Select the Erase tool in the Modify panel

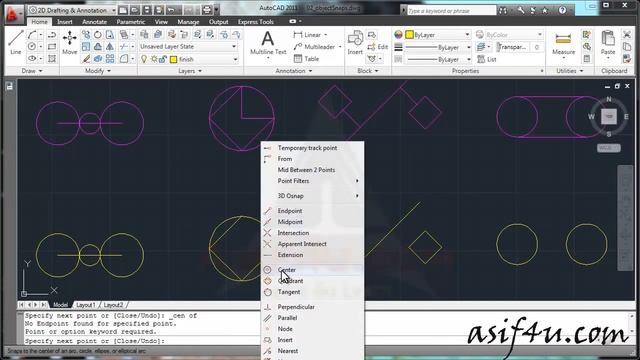point(86,59)
